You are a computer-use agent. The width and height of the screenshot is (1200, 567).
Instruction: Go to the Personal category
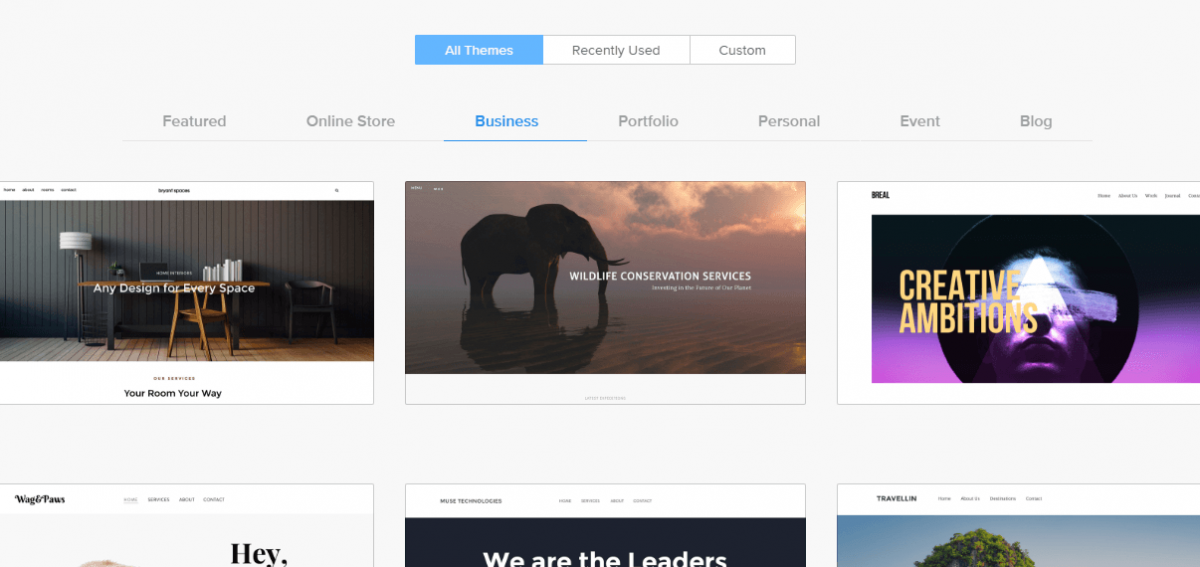click(789, 121)
